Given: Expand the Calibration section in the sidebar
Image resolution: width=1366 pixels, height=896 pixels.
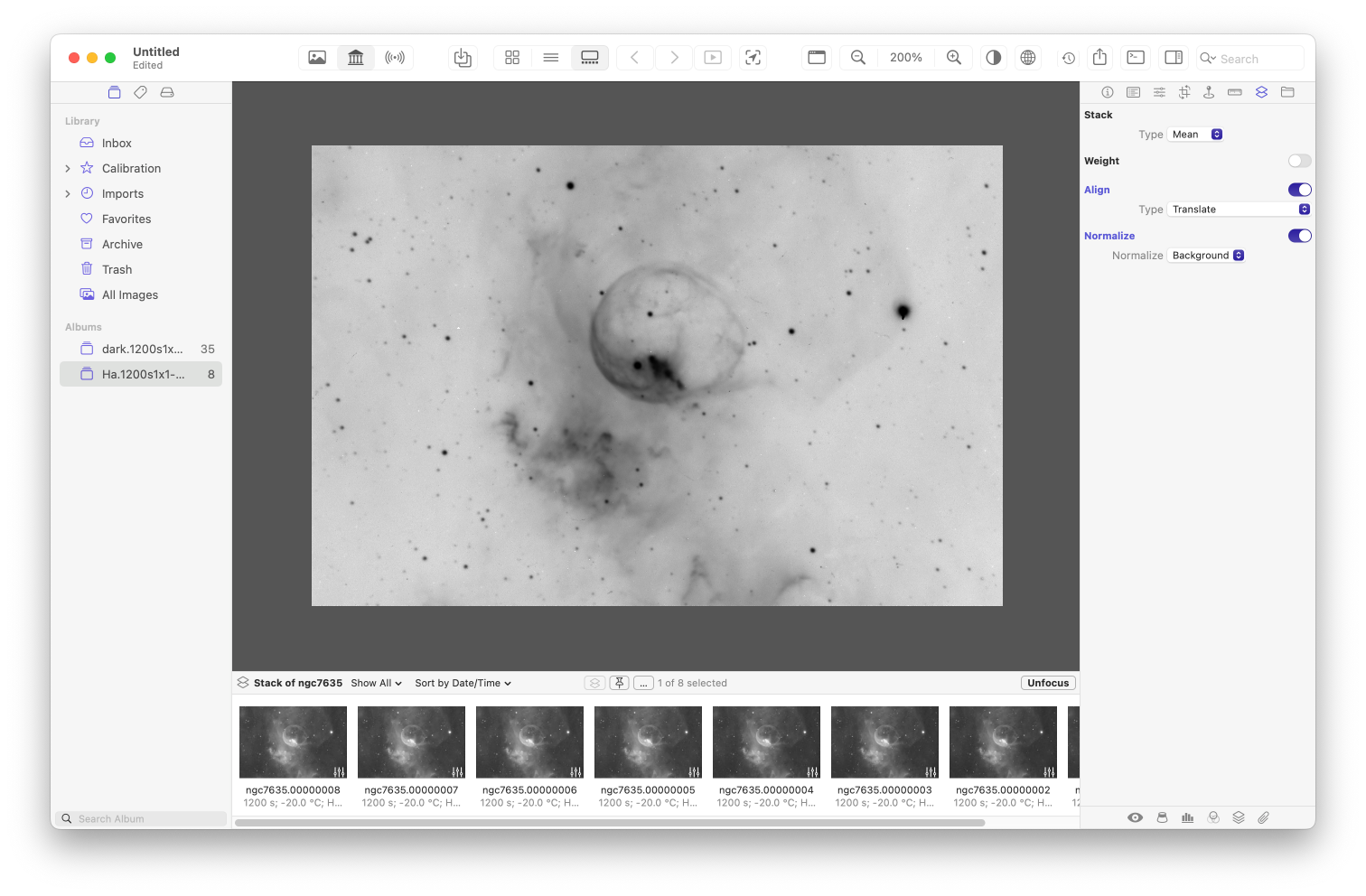Looking at the screenshot, I should (x=68, y=168).
